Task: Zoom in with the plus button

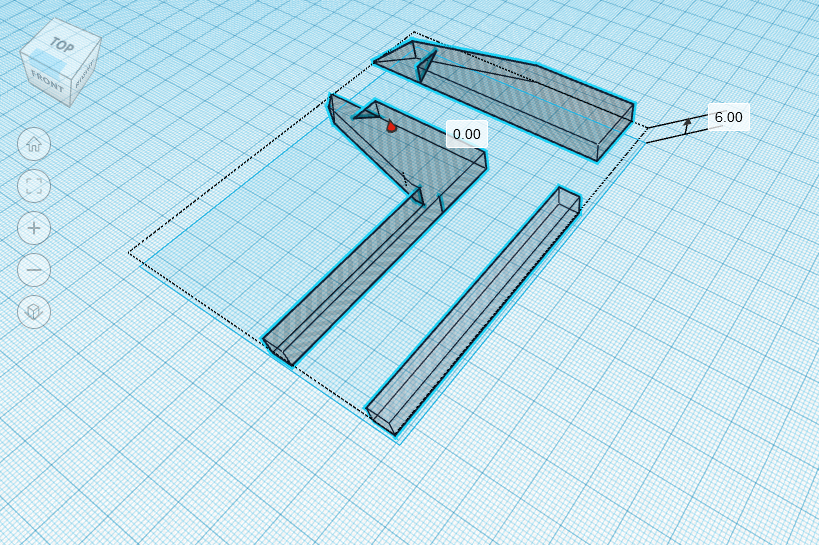Action: (34, 228)
